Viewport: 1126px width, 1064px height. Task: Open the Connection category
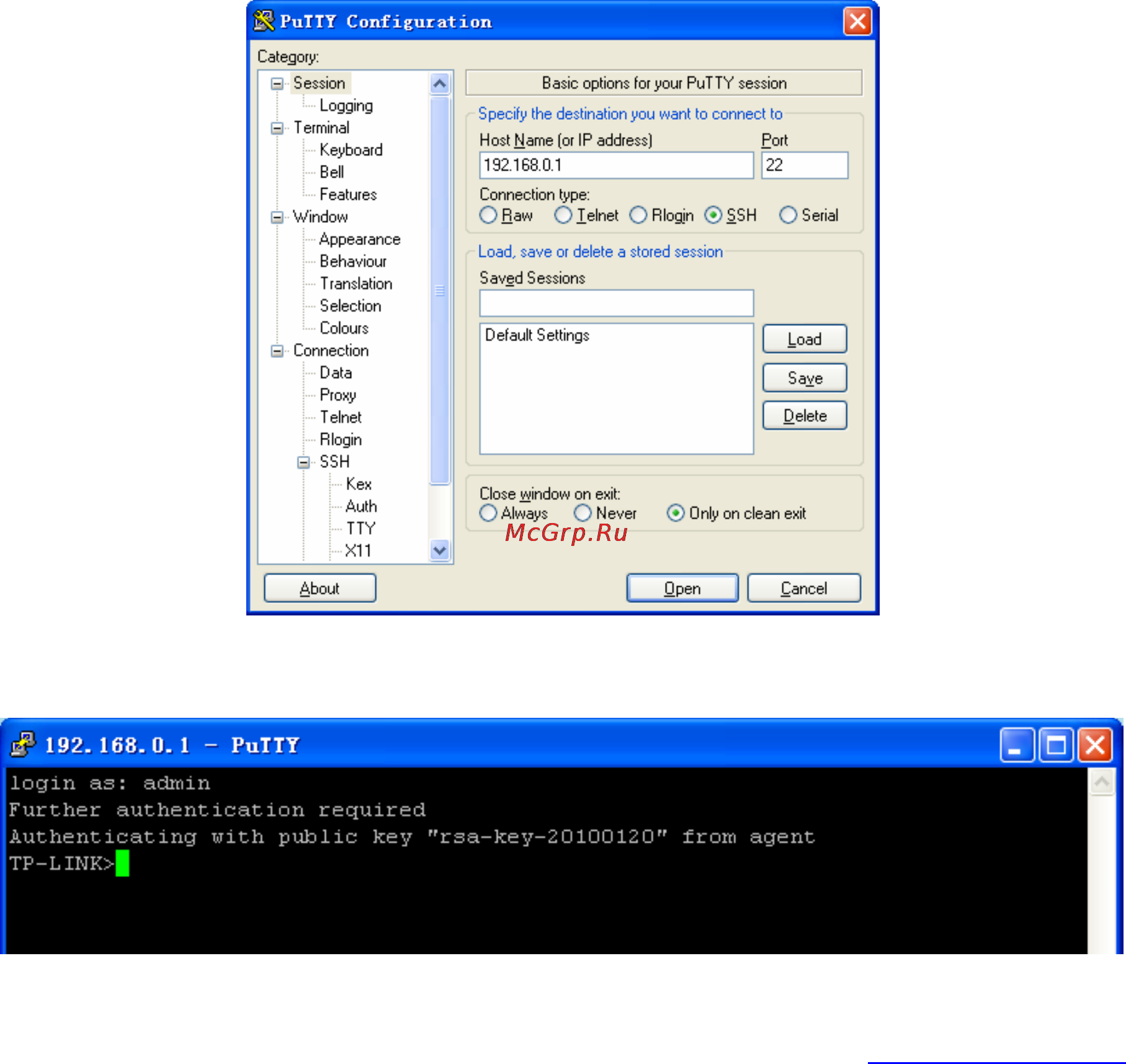click(x=331, y=351)
